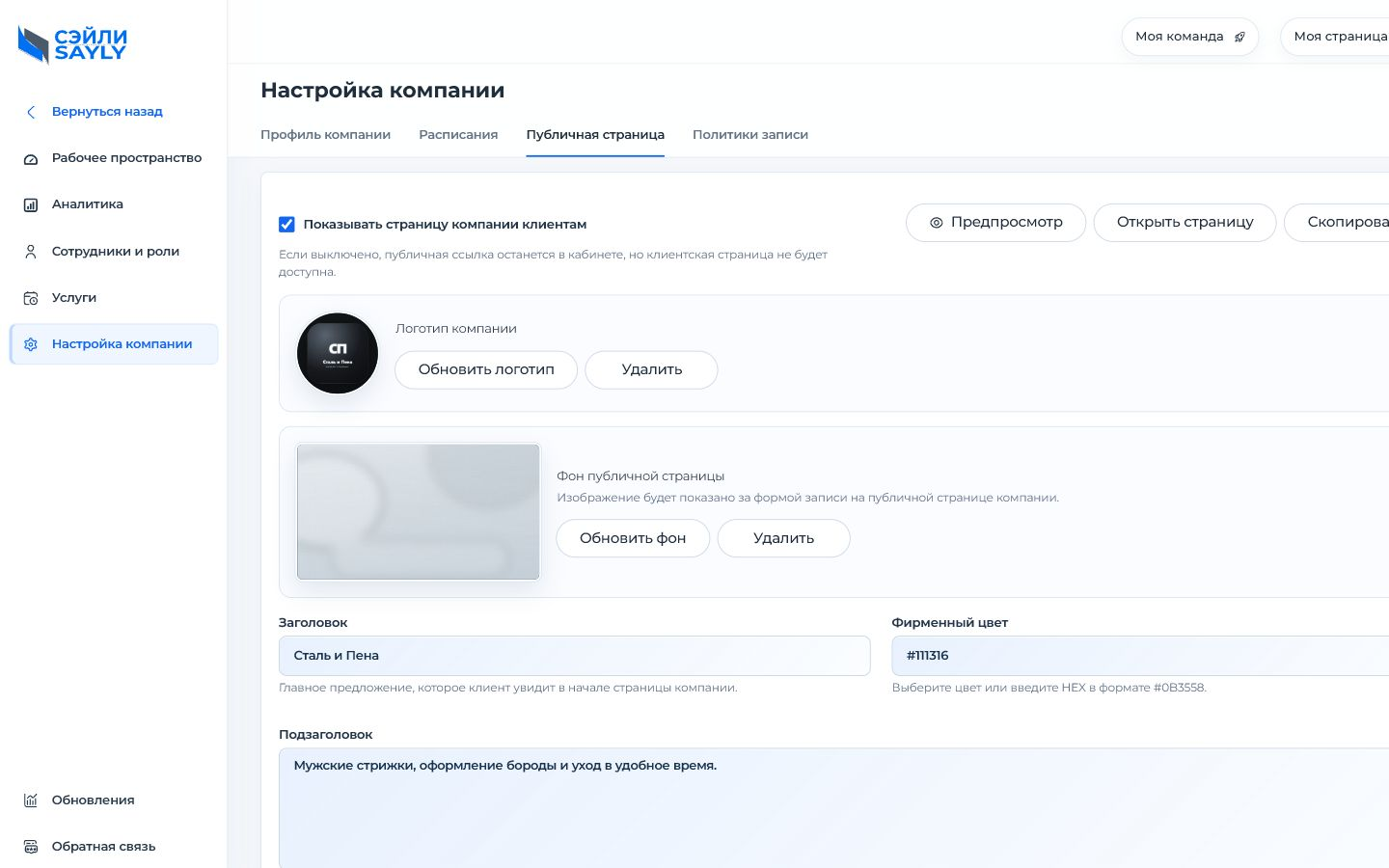The height and width of the screenshot is (868, 1389).
Task: Click the Скопировать link button
Action: click(x=1337, y=223)
